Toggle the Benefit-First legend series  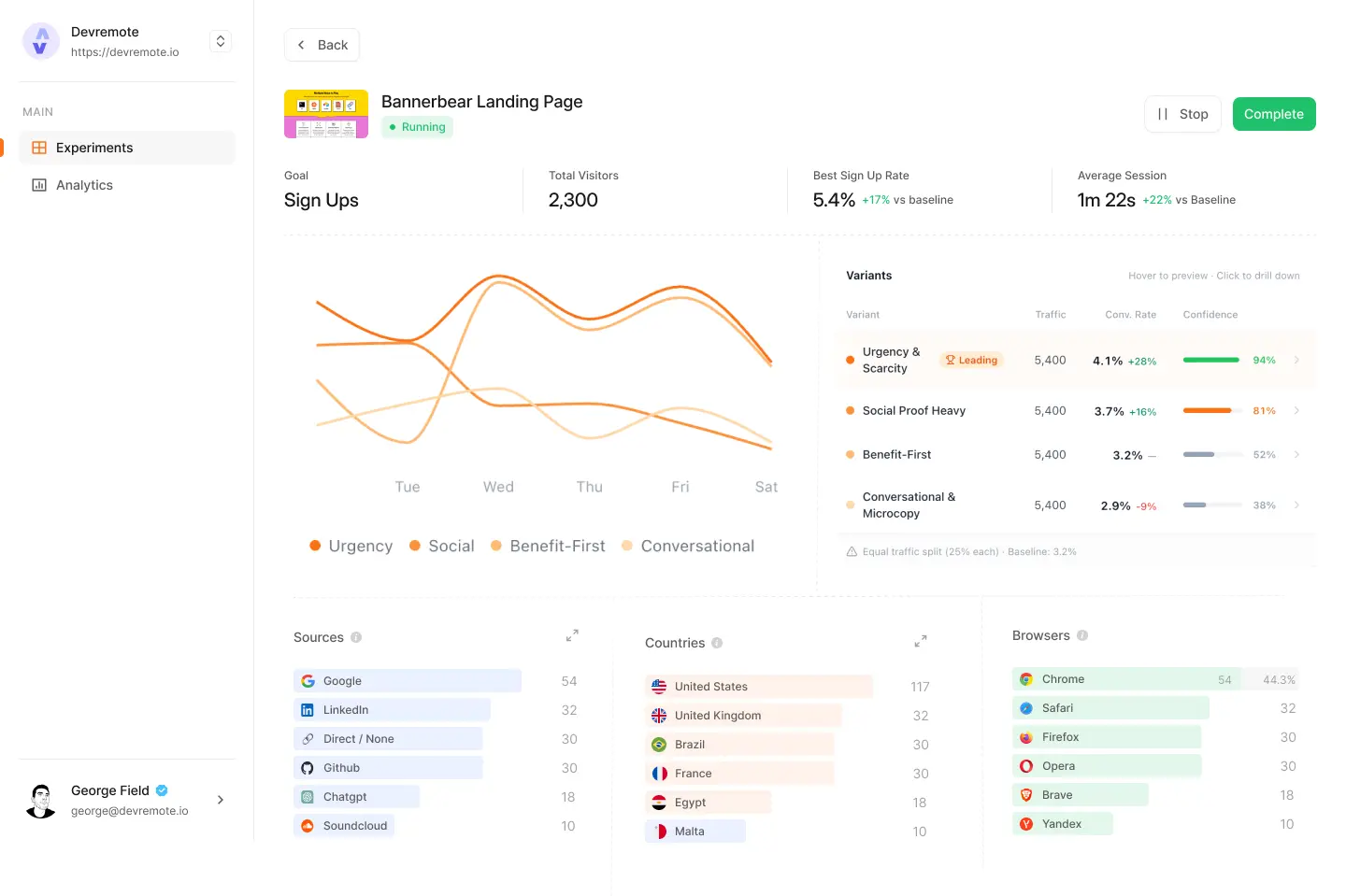pos(548,546)
